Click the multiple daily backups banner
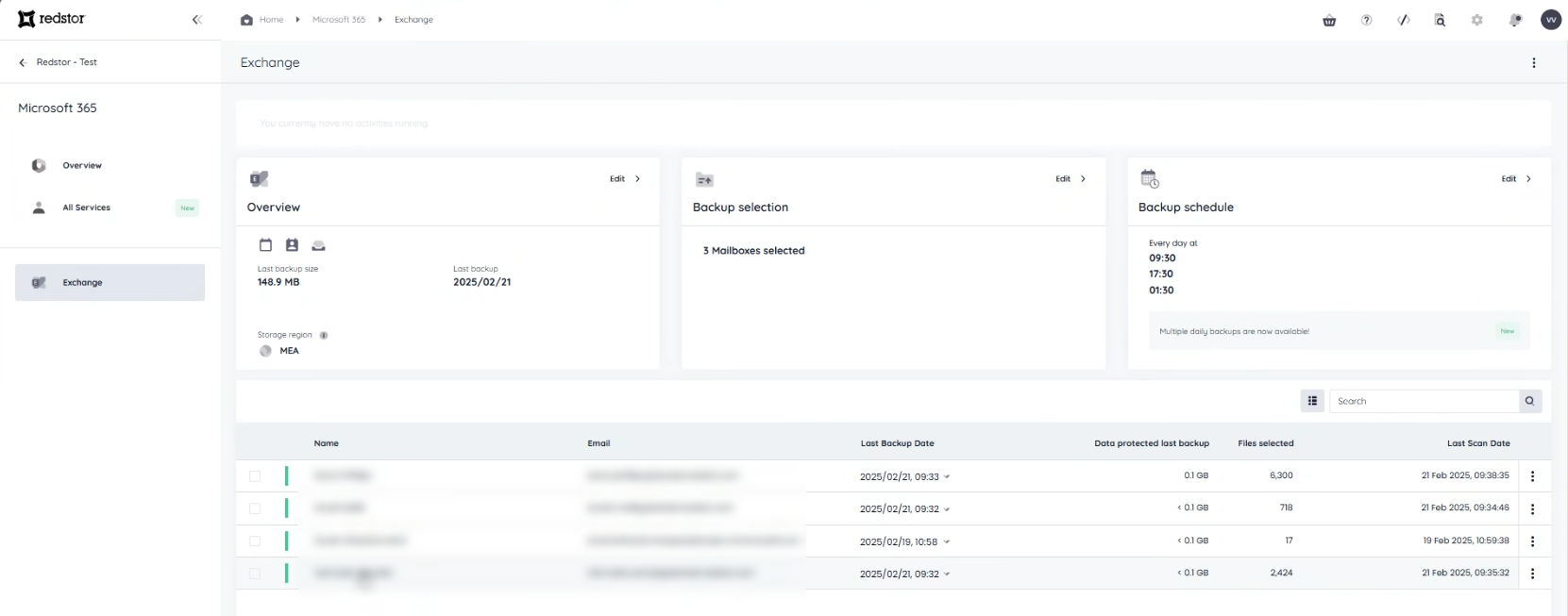Viewport: 1568px width, 616px height. [1339, 331]
